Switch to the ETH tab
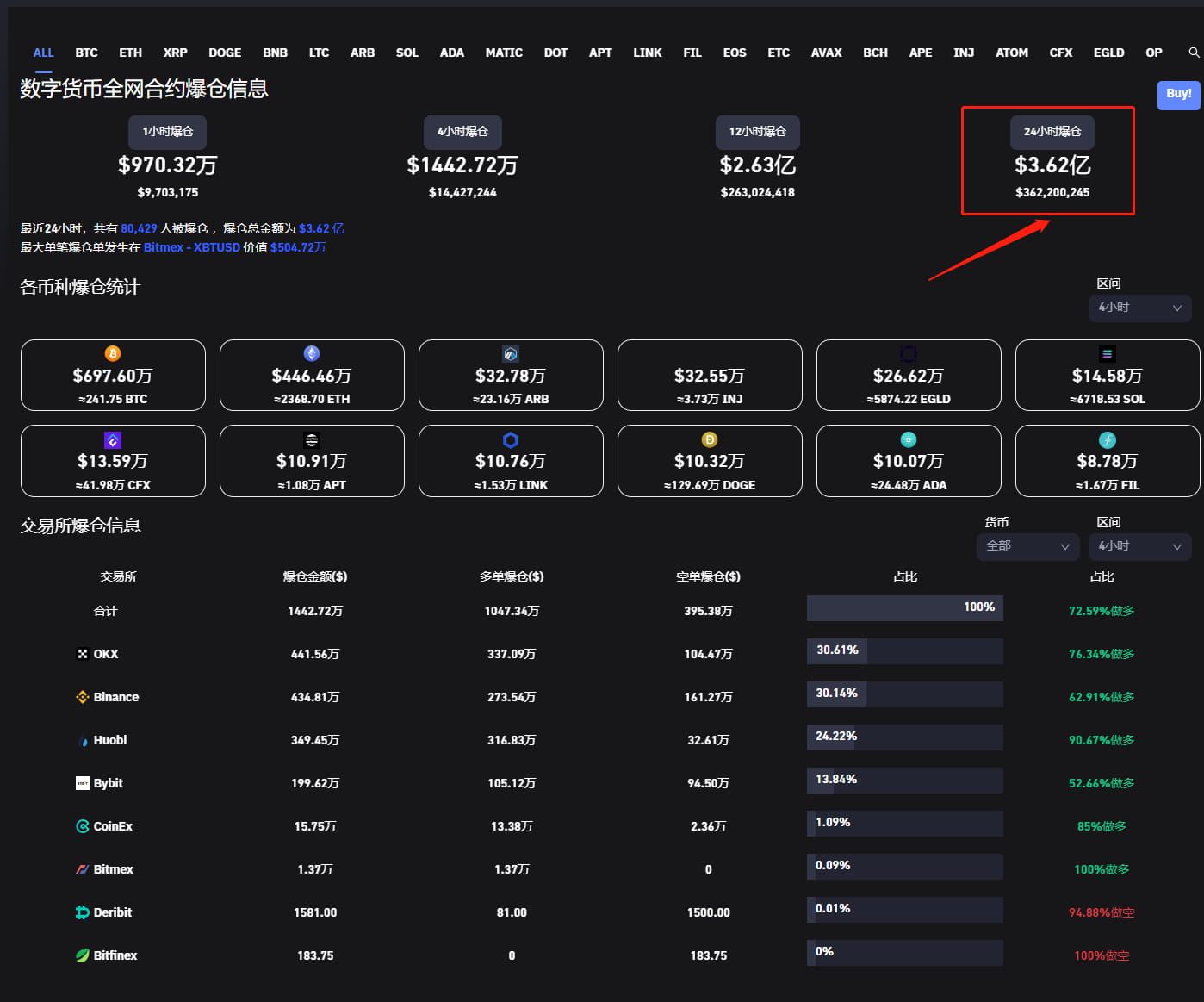1204x1002 pixels. click(131, 53)
